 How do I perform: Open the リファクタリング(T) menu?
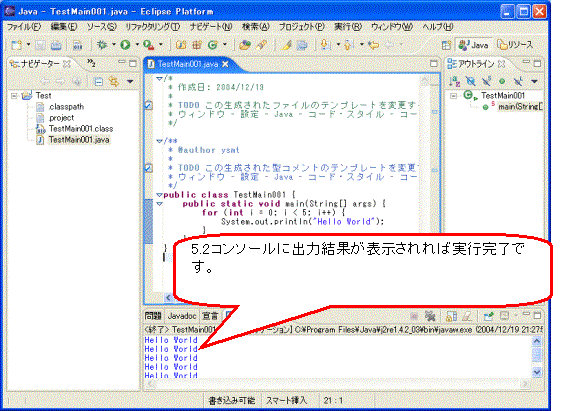(x=153, y=27)
